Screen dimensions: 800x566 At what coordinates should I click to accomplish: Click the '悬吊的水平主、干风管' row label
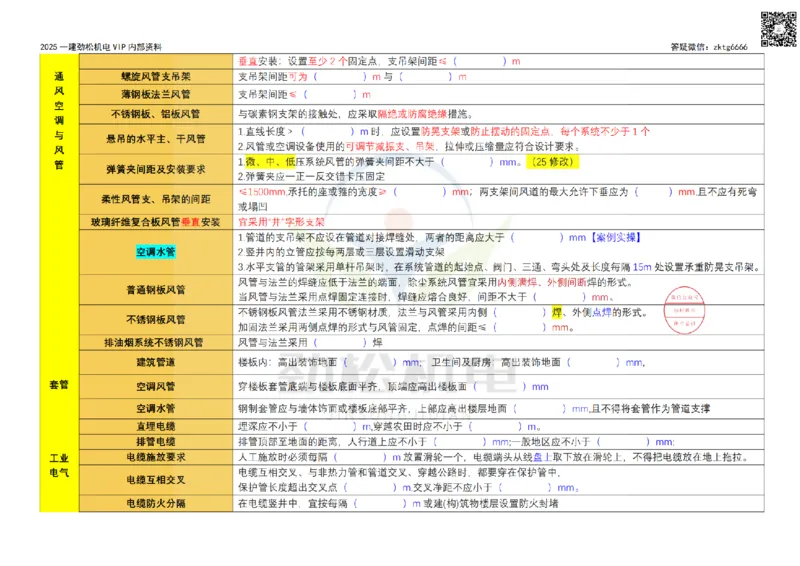click(156, 139)
